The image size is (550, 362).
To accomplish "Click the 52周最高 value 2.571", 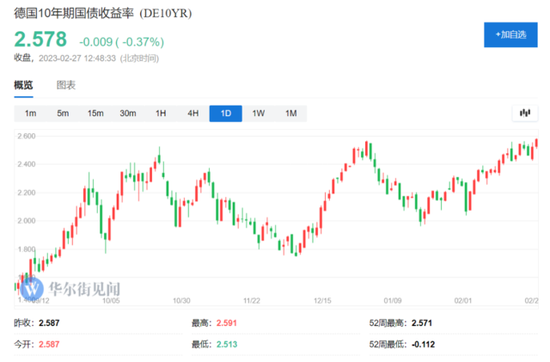I will (422, 323).
